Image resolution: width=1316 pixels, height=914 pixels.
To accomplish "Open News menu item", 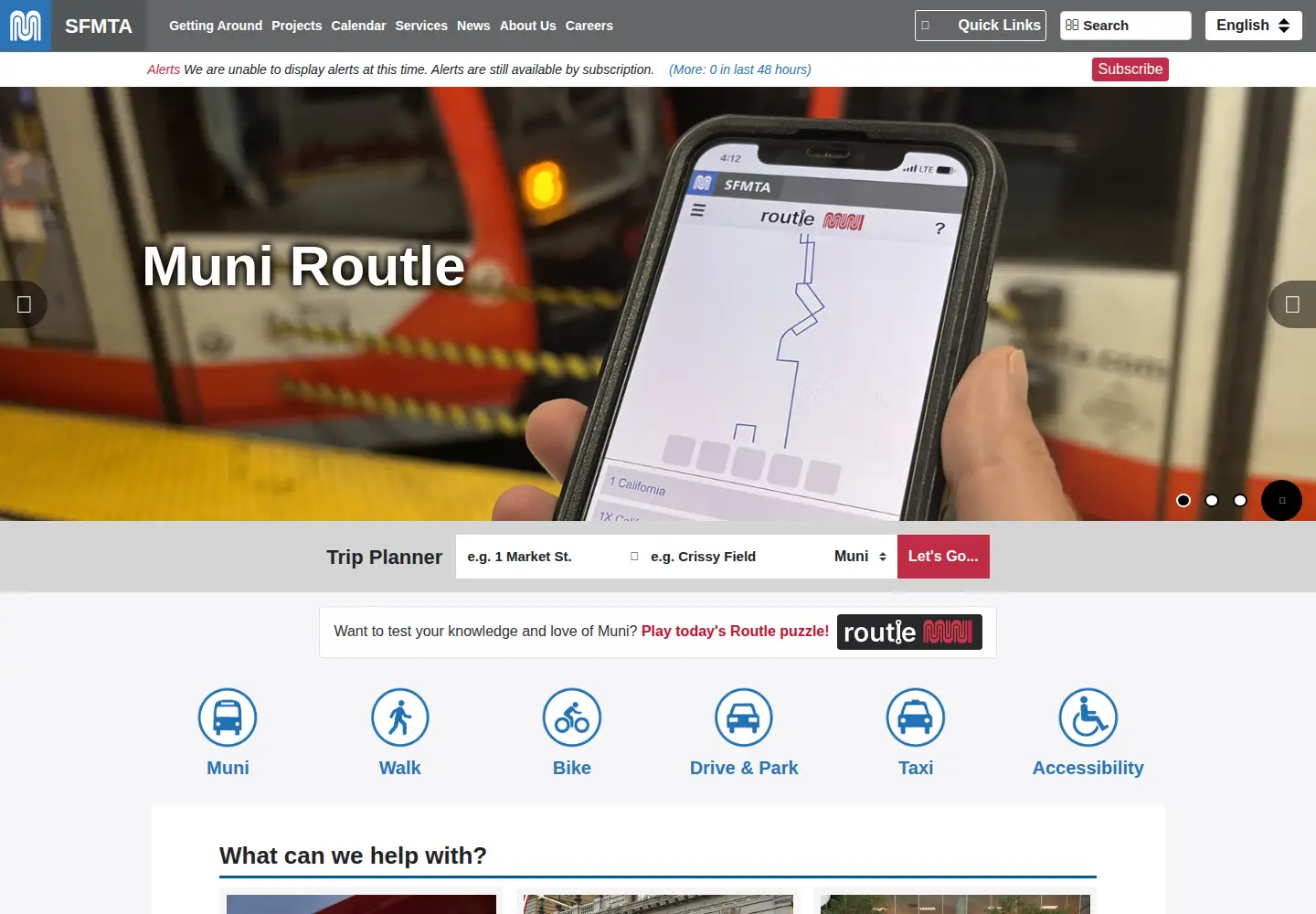I will pos(473,26).
